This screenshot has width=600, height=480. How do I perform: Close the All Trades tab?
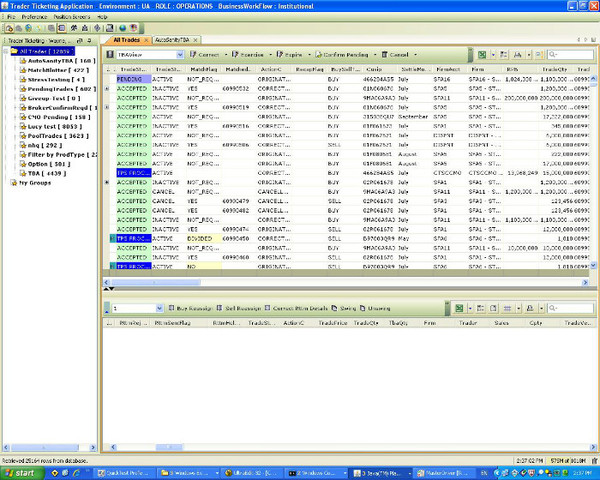(x=146, y=40)
